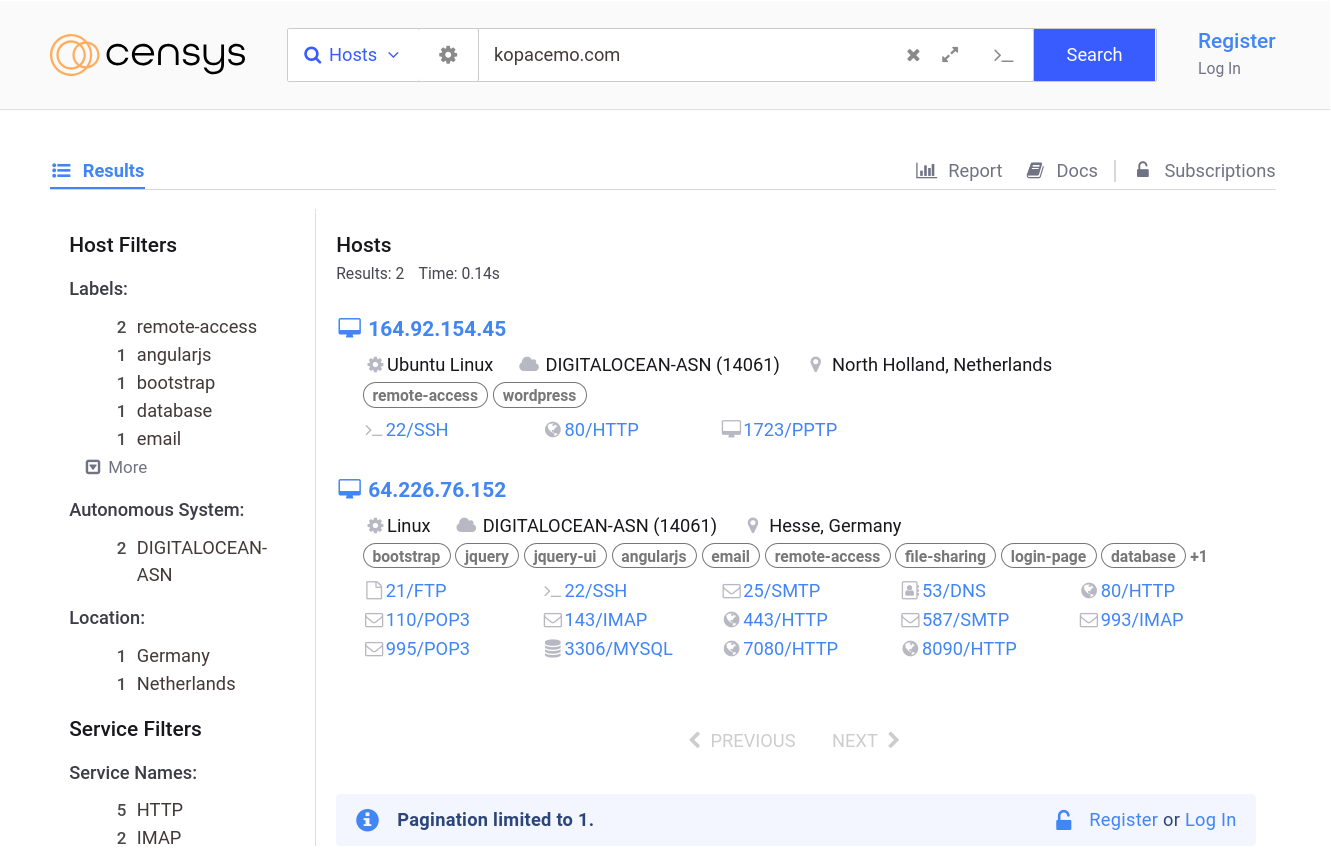Click the padlock icon beside Register or Log In
This screenshot has width=1331, height=855.
(x=1064, y=820)
